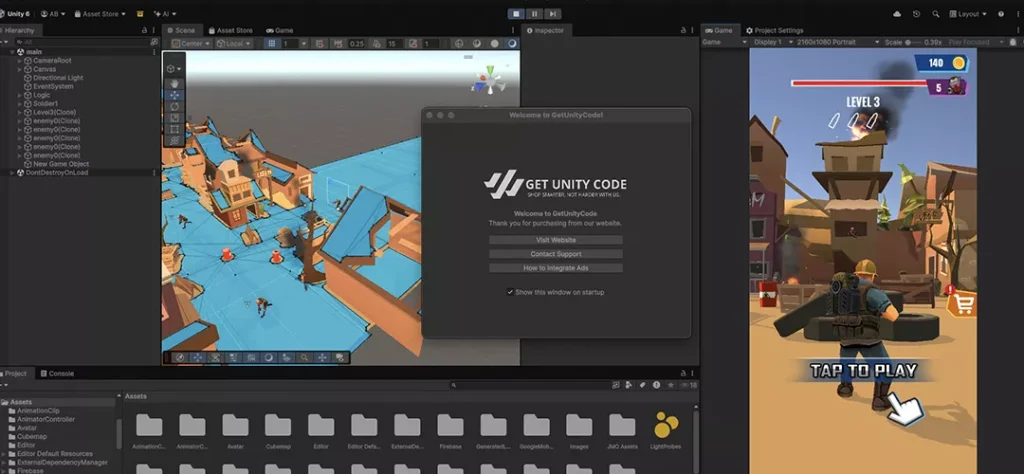
Task: Click the Scene orientation gizmo
Action: (488, 82)
